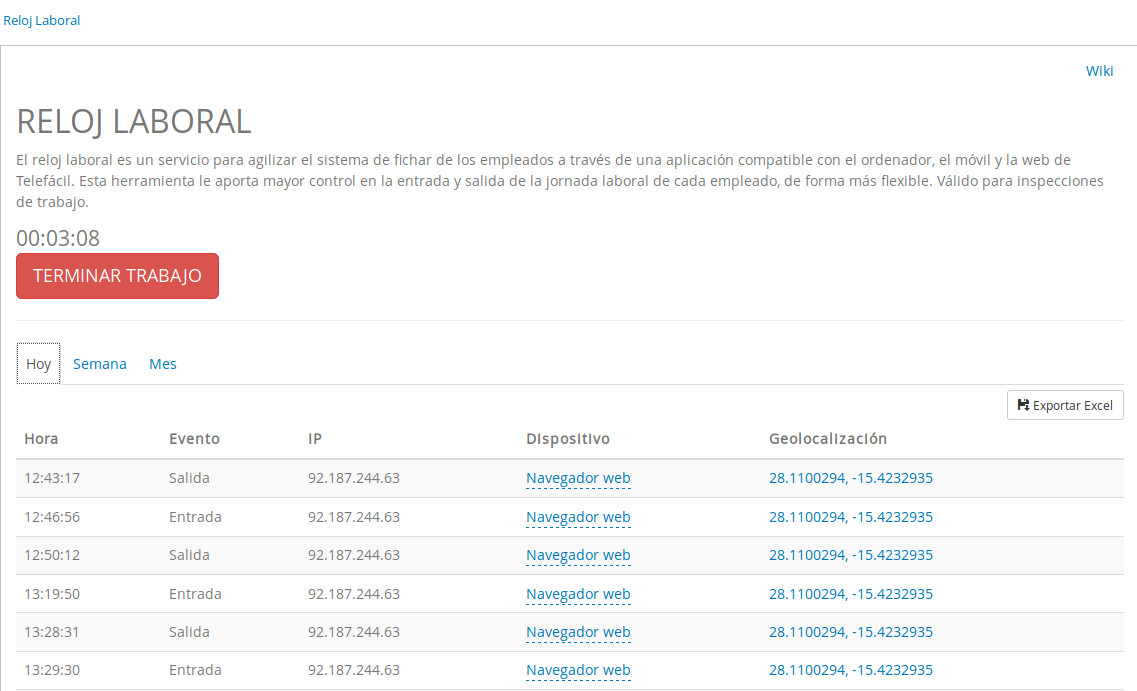The image size is (1137, 691).
Task: Click the save icon in Exportar Excel
Action: pos(1023,405)
